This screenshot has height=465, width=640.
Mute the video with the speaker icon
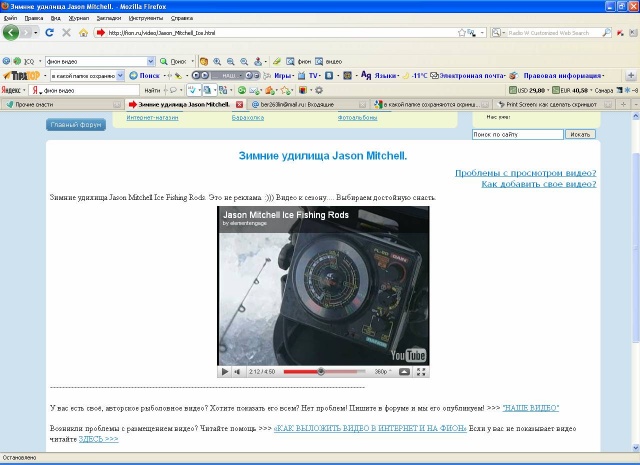238,372
